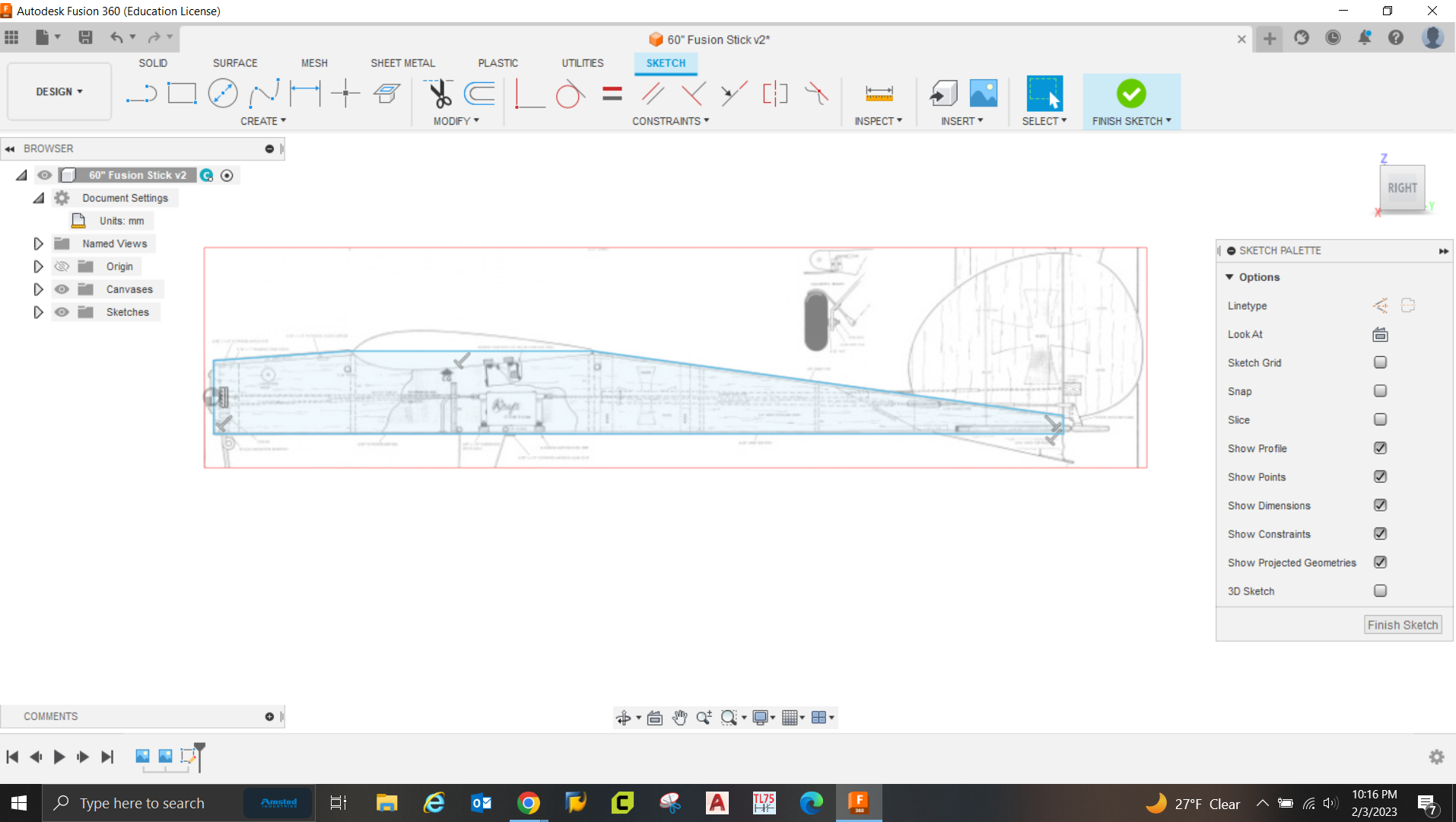This screenshot has height=822, width=1456.
Task: Expand the Sketches folder in browser
Action: tap(38, 312)
